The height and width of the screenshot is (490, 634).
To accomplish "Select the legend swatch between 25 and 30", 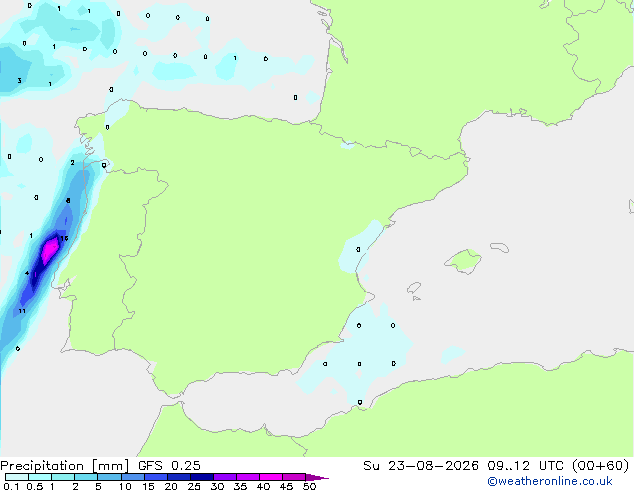I will click(201, 477).
